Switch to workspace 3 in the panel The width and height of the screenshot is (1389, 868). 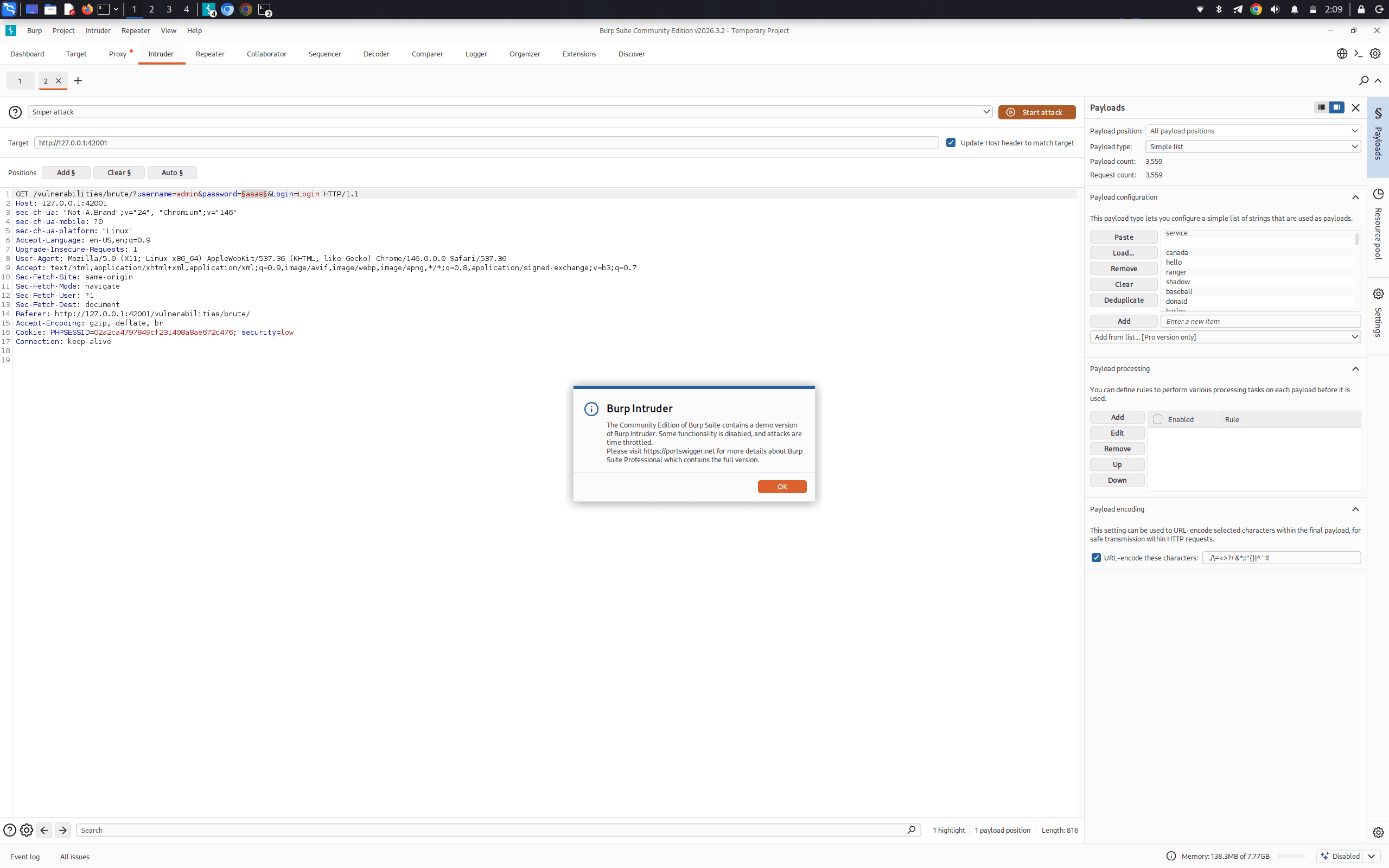coord(169,9)
